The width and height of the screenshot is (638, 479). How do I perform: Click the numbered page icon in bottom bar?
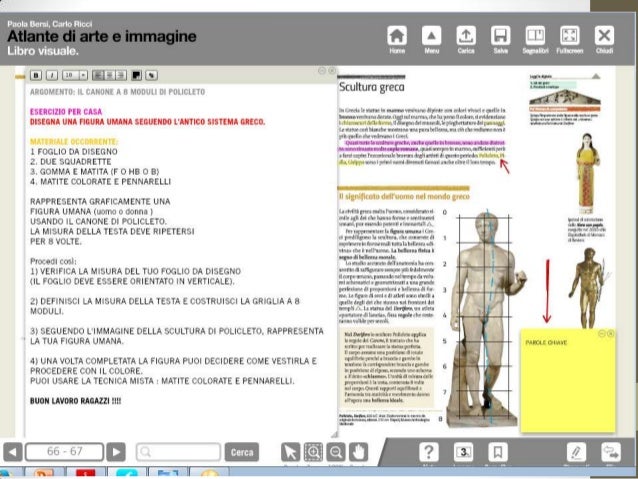[x=463, y=452]
